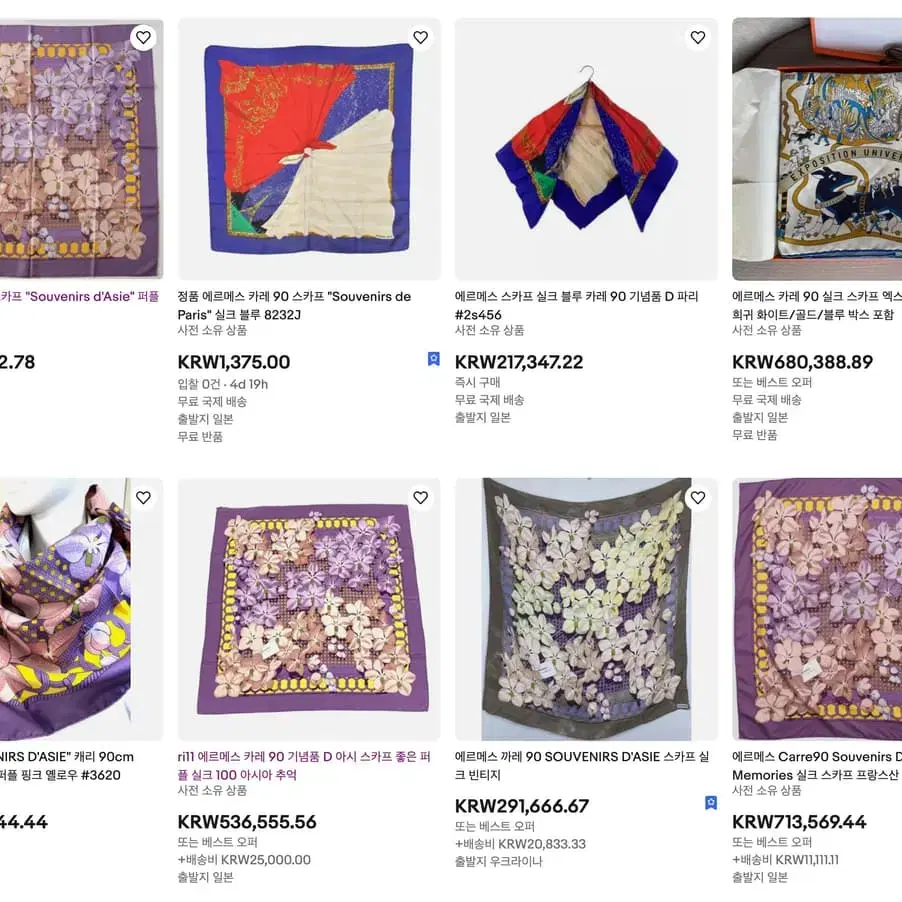Open listing titled 기념품 D 파리 #2s456

pyautogui.click(x=576, y=305)
